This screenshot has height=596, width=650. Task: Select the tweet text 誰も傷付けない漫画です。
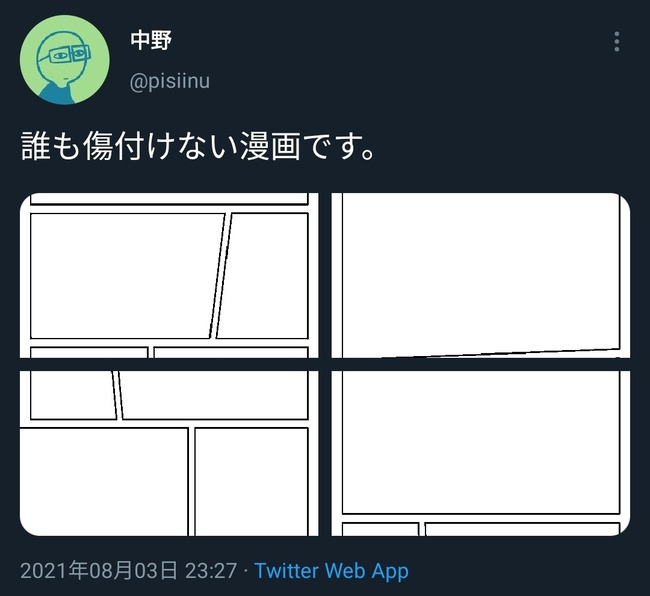[198, 146]
